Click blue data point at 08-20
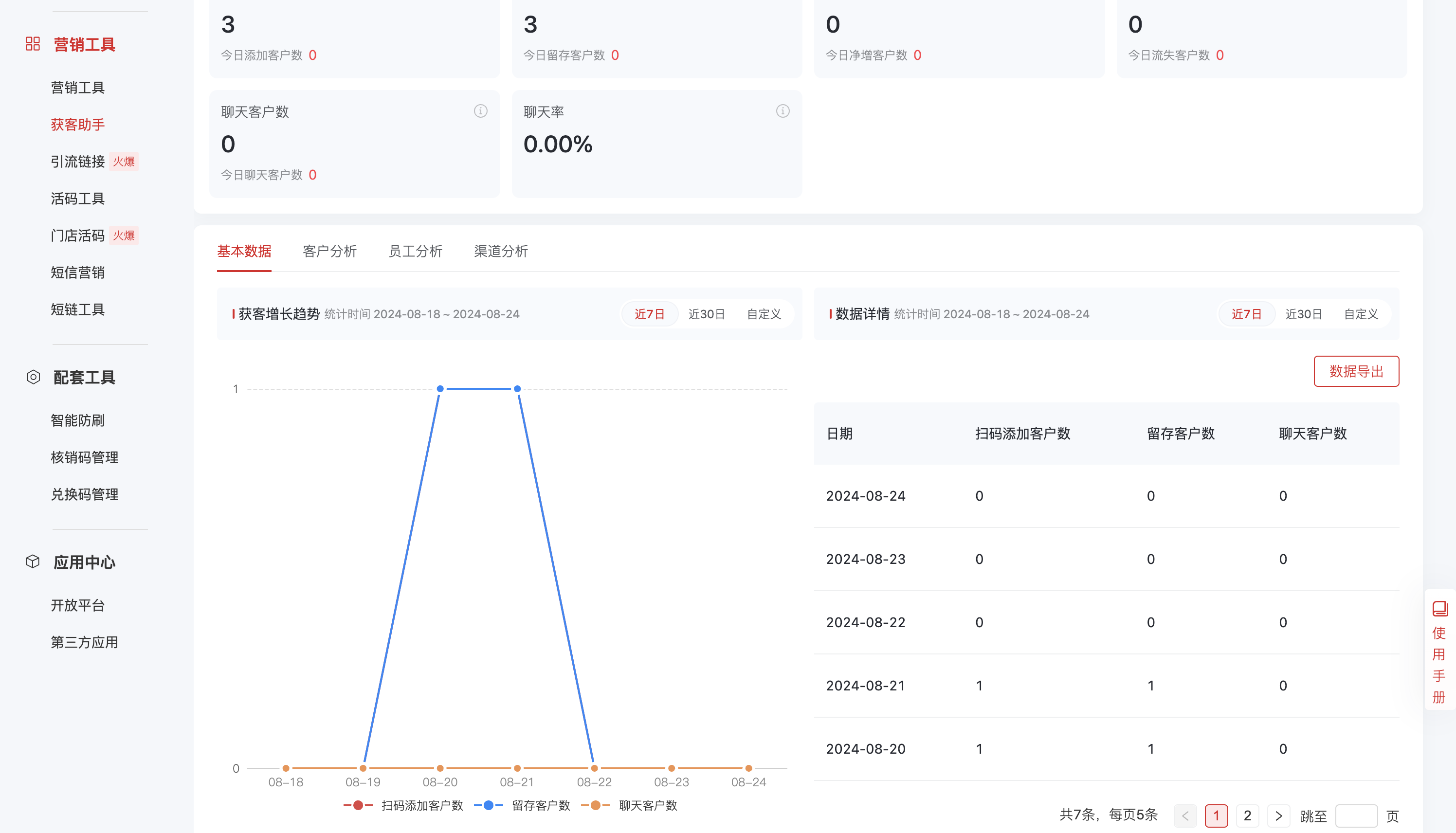This screenshot has height=833, width=1456. pos(440,389)
